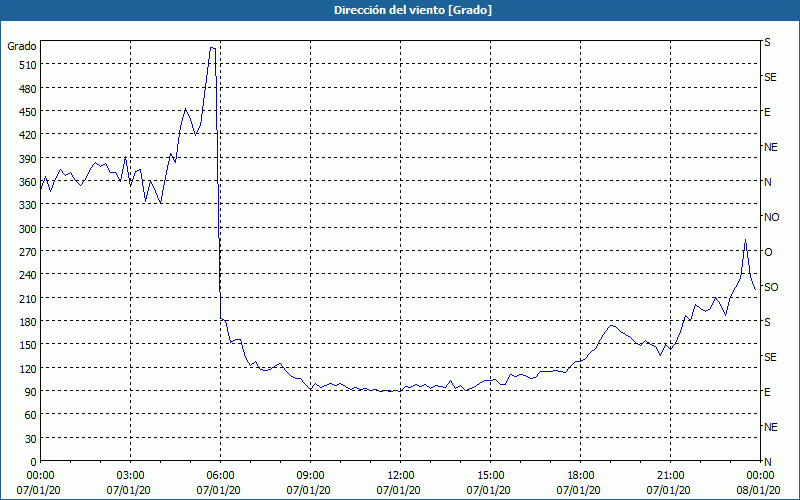Click the 30 y-axis tick label

click(x=31, y=439)
